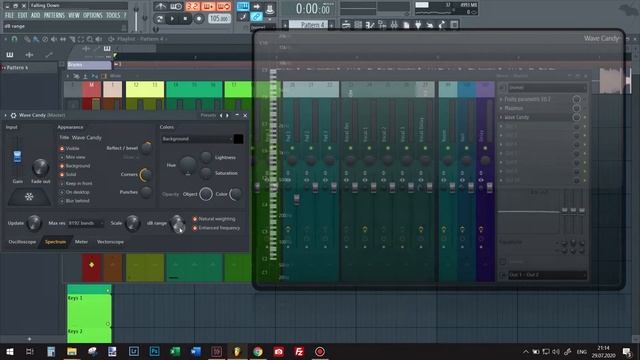Click the Stop transport button
The height and width of the screenshot is (360, 640).
(185, 19)
